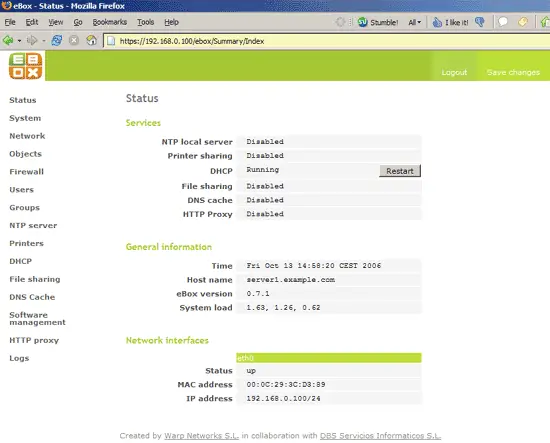550x443 pixels.
Task: Reload the page with the refresh icon
Action: pos(56,40)
